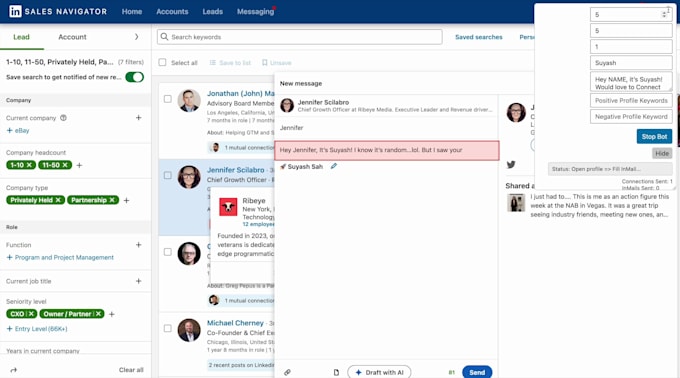Click the Positive Profile Keywords field
The width and height of the screenshot is (680, 378).
[x=631, y=101]
